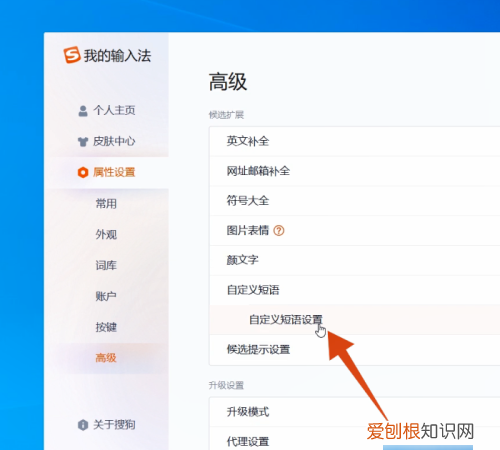Image resolution: width=500 pixels, height=450 pixels.
Task: Open 候选提示设置 row
Action: tap(355, 349)
